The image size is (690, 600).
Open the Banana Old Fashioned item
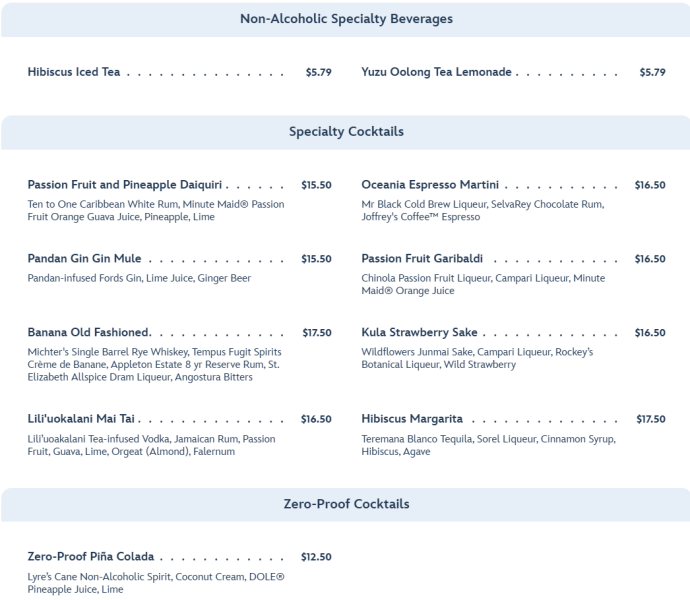click(89, 333)
